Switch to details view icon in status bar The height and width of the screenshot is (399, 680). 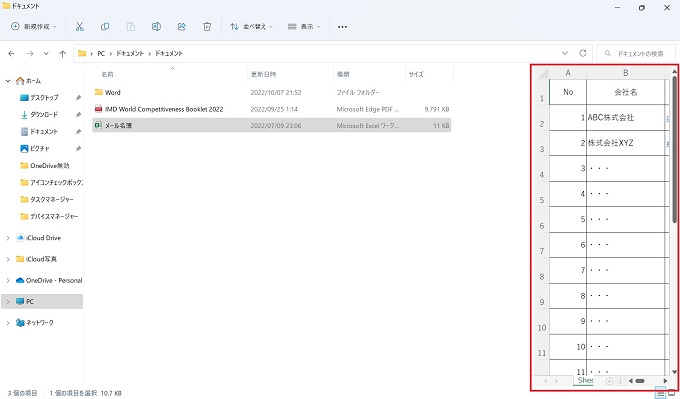click(660, 393)
